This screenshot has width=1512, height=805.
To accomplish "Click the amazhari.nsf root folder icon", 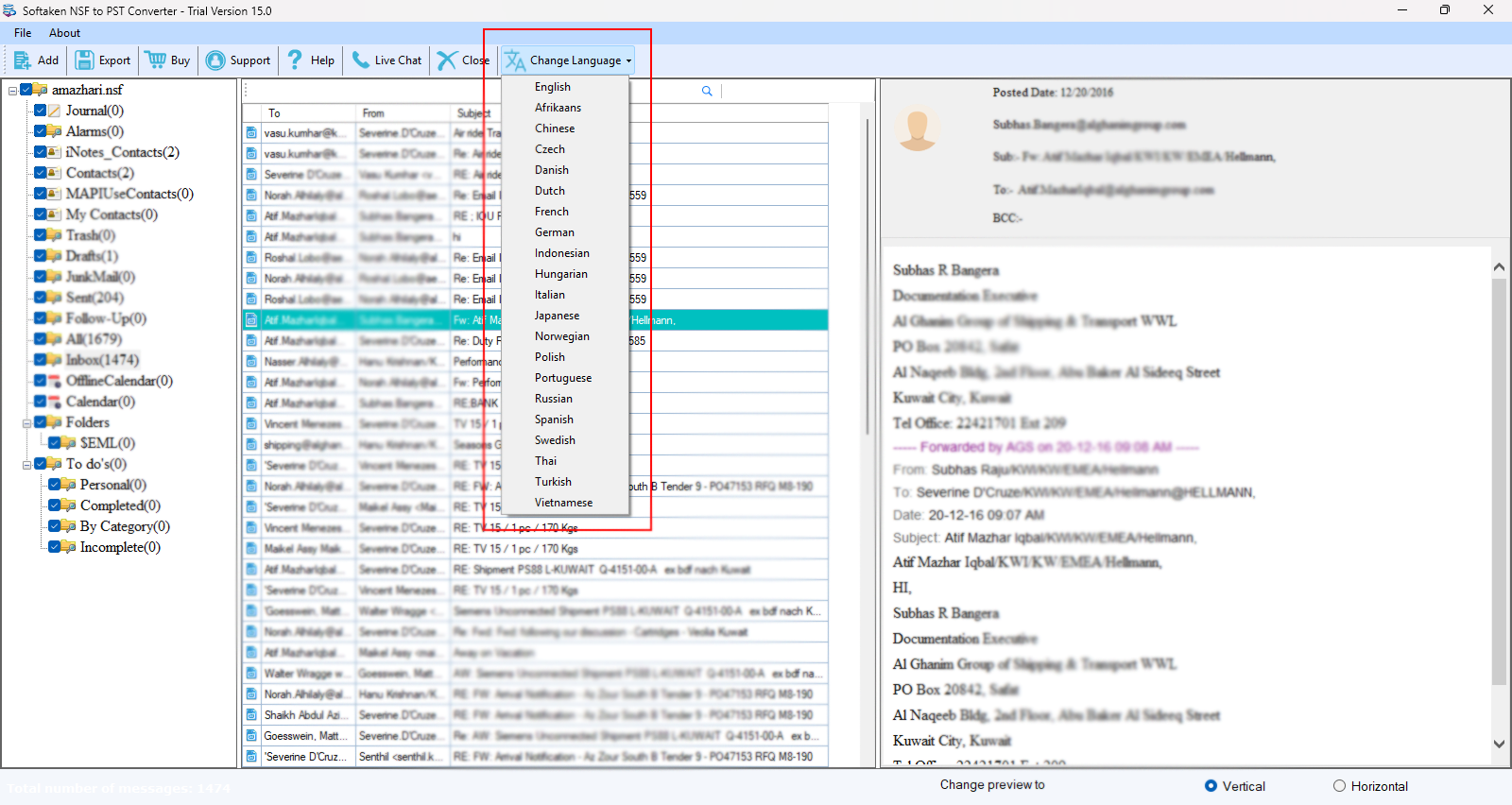I will point(41,90).
